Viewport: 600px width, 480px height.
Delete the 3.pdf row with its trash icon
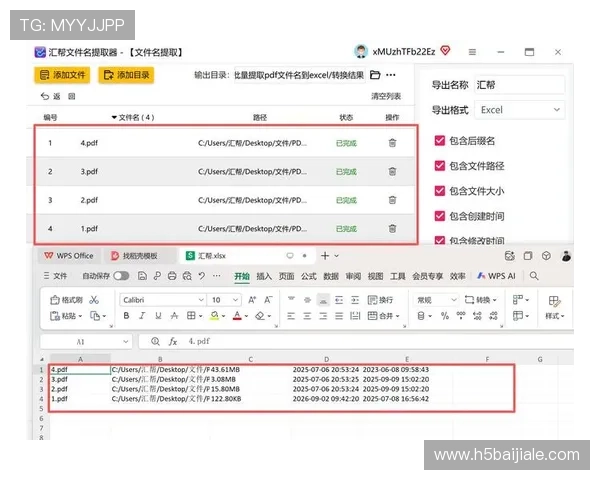(392, 171)
